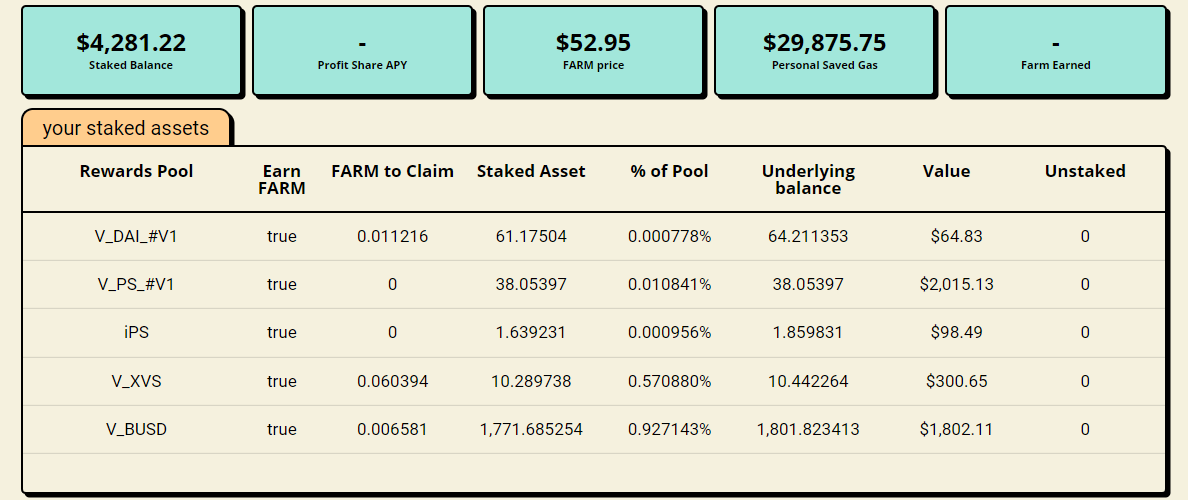Image resolution: width=1188 pixels, height=500 pixels.
Task: Sort by FARM to Claim header
Action: click(392, 171)
